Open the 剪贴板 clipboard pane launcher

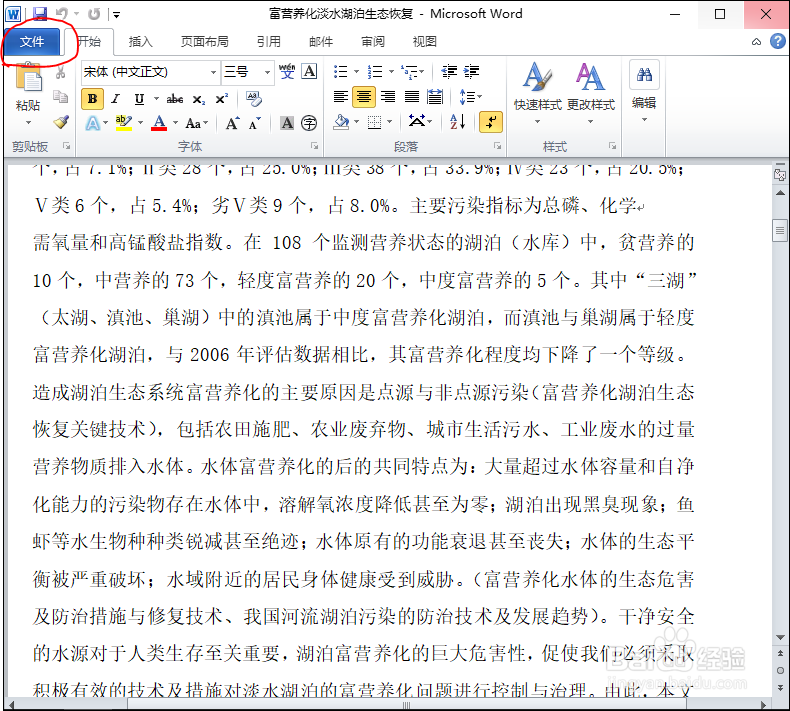pos(67,146)
